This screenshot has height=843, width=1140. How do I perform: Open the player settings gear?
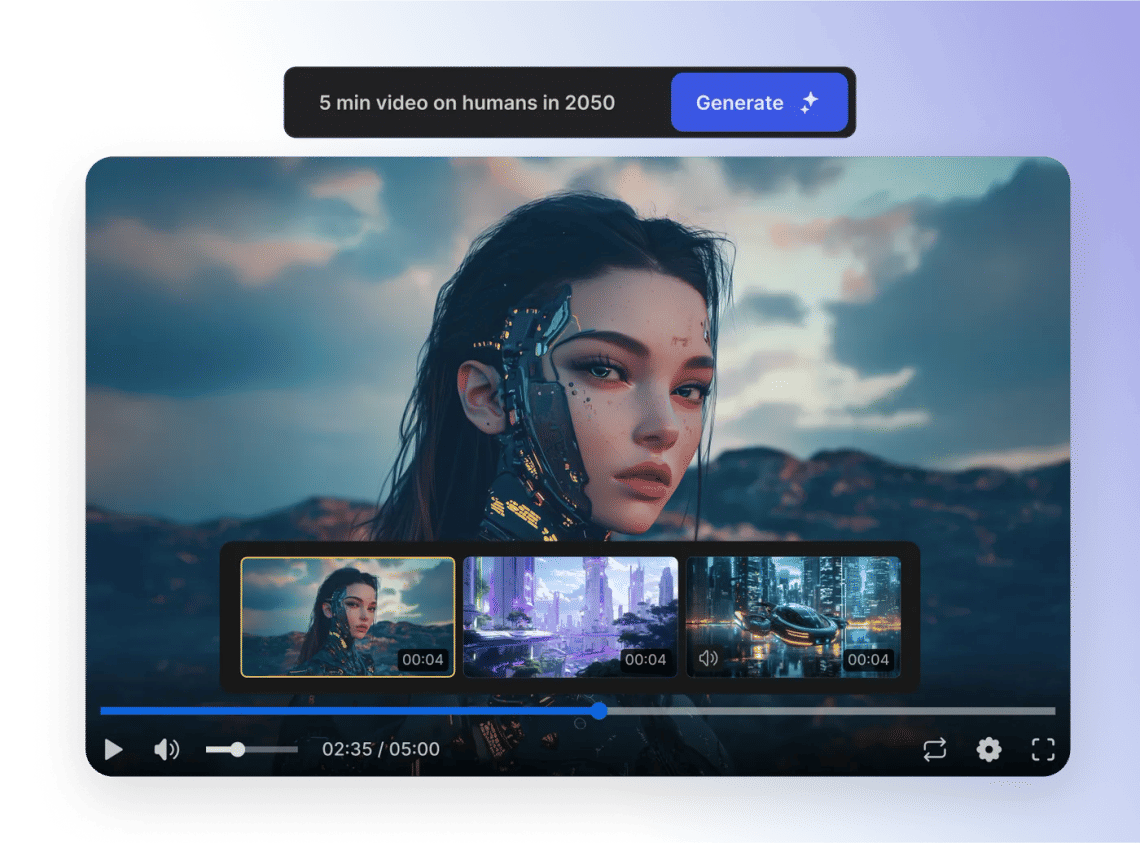pos(989,749)
